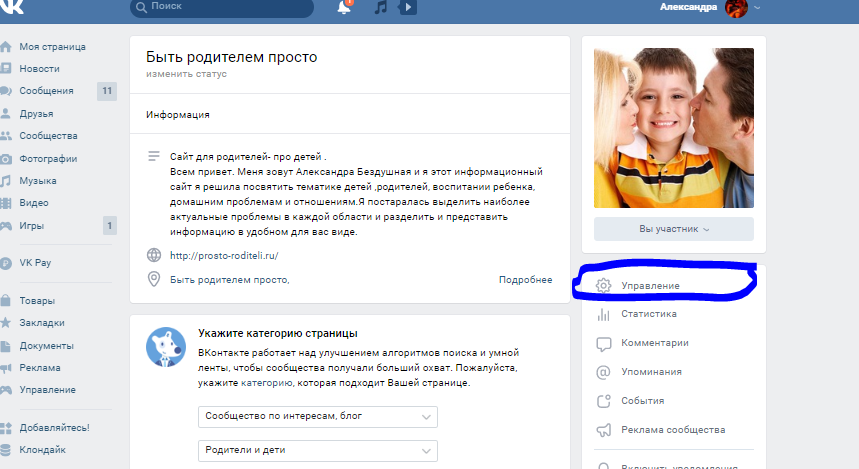
Task: Click the Быть родителем просто page title
Action: point(231,58)
